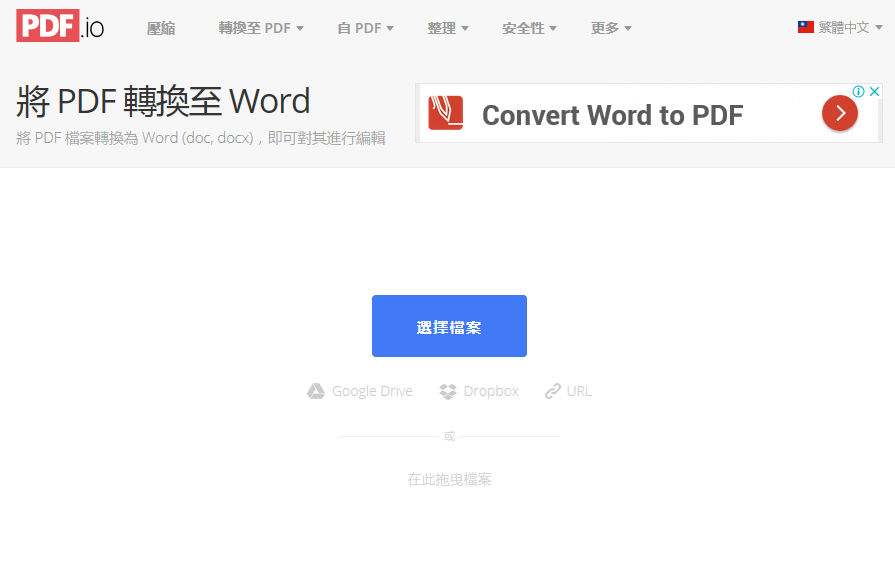Open the 繁體中文 language selector
This screenshot has height=572, width=895.
pyautogui.click(x=840, y=27)
